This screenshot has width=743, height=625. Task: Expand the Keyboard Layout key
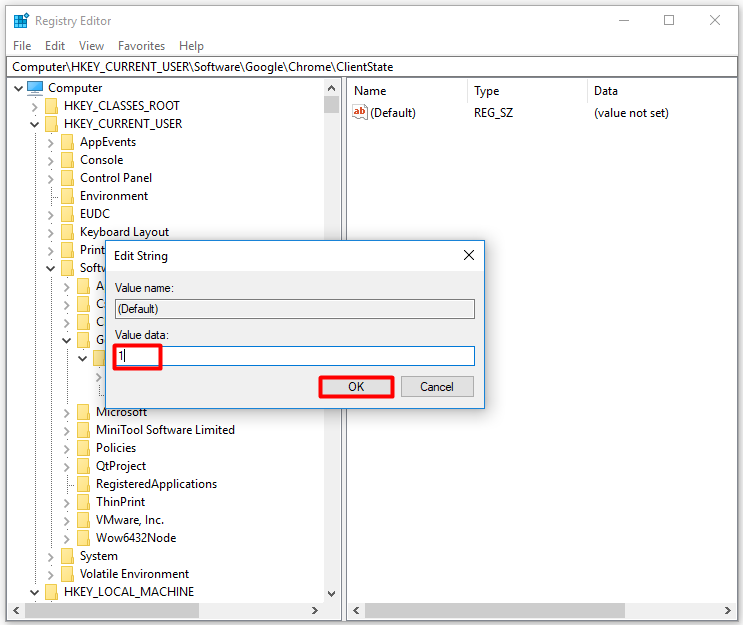51,233
